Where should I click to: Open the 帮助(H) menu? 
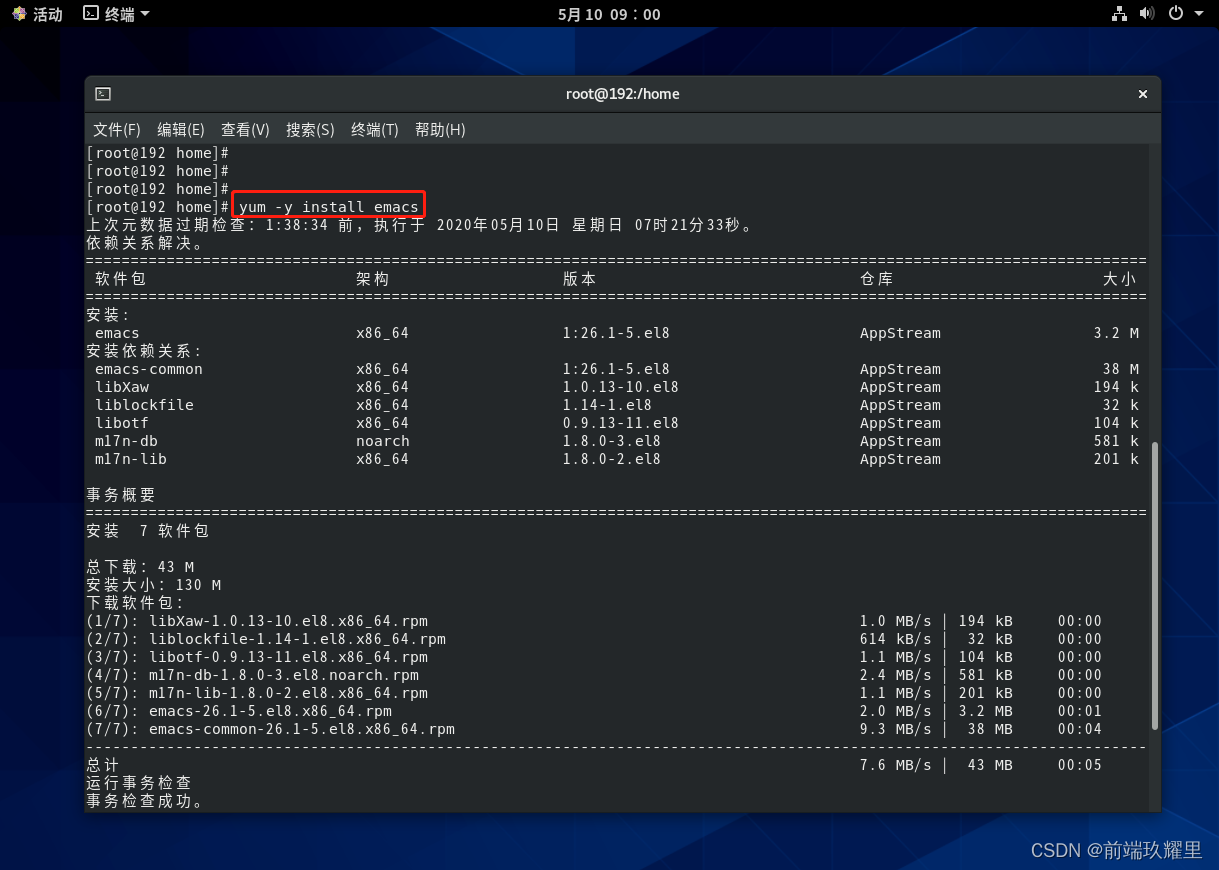(x=440, y=130)
